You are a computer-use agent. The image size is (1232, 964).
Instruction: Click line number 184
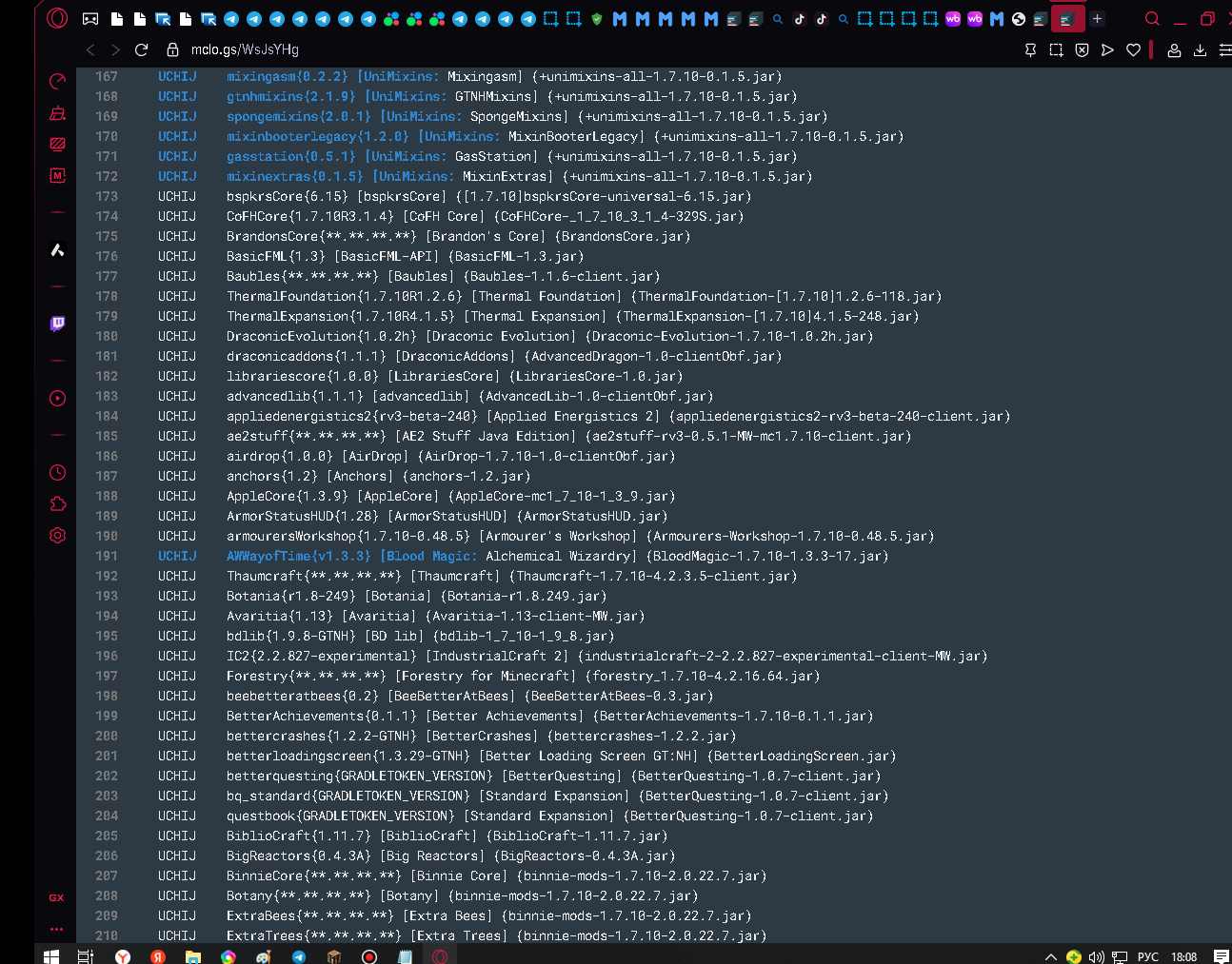tap(107, 416)
